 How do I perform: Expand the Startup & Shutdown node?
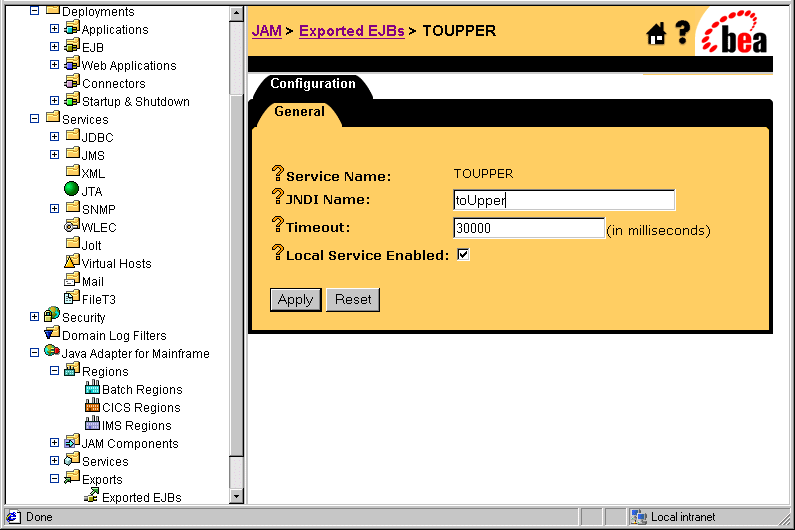[x=55, y=100]
